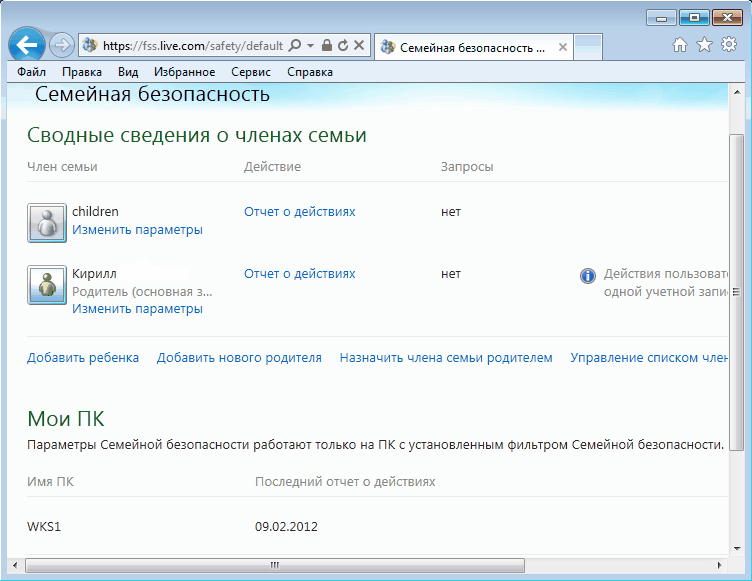Maximize the browser window
Screen dimensions: 752x581
(x=694, y=18)
